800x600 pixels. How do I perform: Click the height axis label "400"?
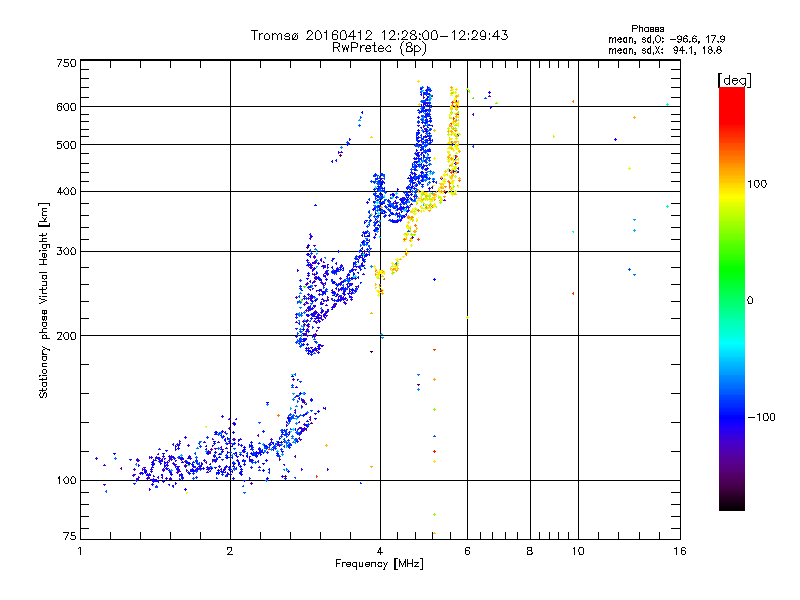coord(67,192)
